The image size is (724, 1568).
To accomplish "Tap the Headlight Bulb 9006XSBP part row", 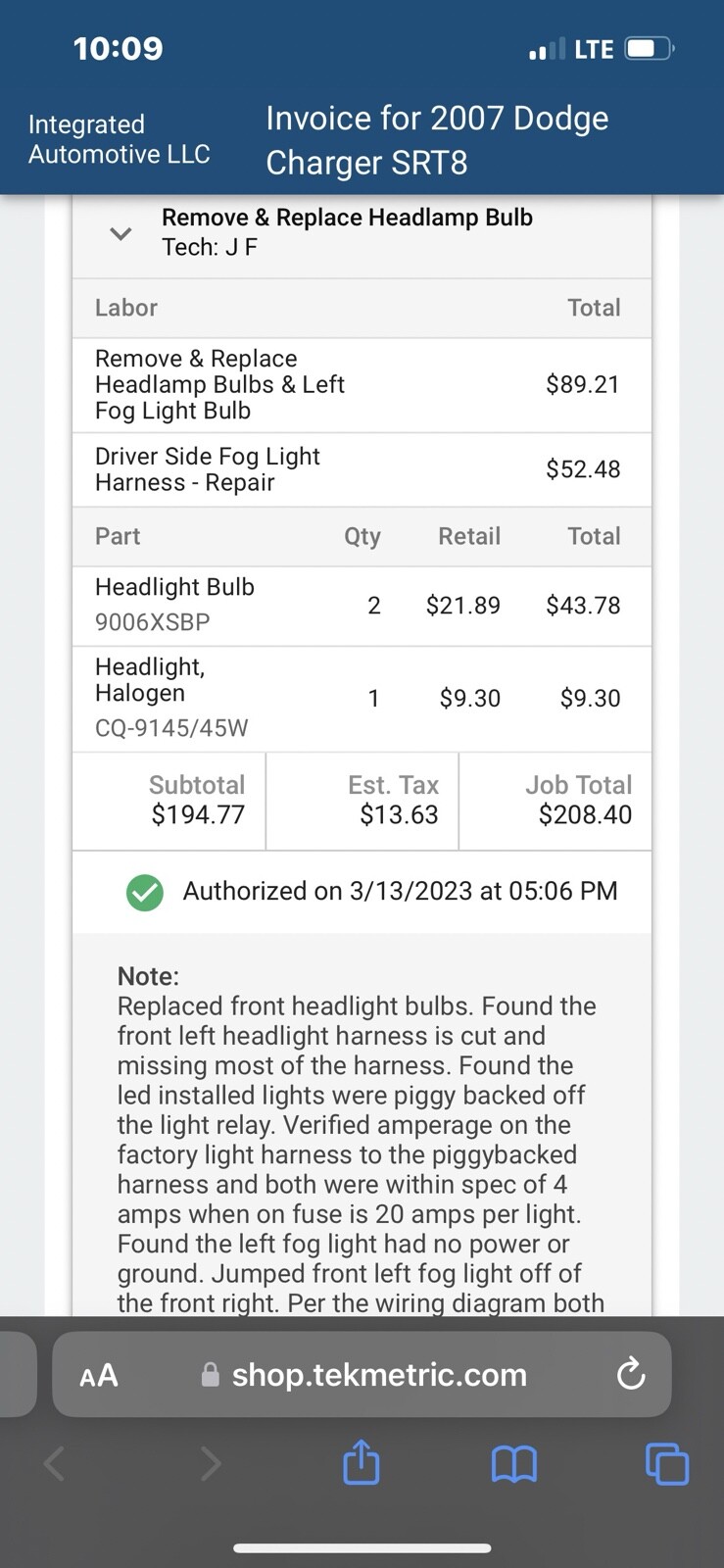I will [x=362, y=606].
